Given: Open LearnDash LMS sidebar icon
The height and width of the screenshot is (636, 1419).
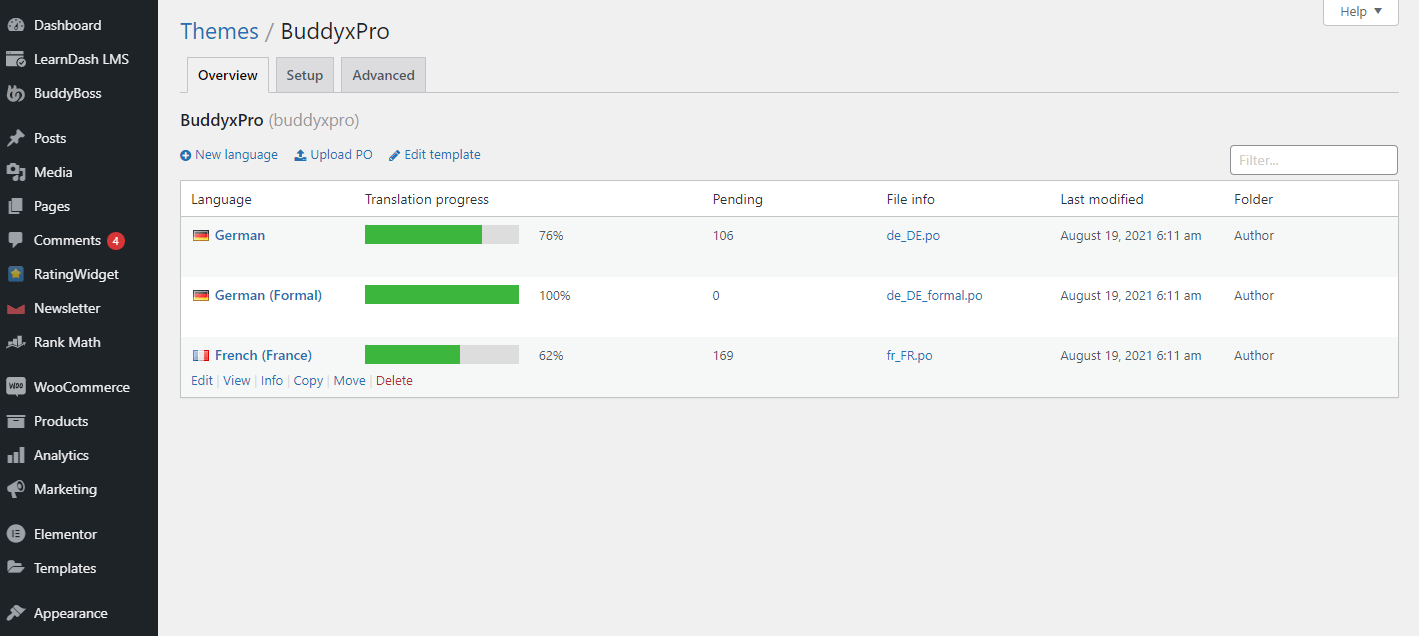Looking at the screenshot, I should pyautogui.click(x=16, y=59).
